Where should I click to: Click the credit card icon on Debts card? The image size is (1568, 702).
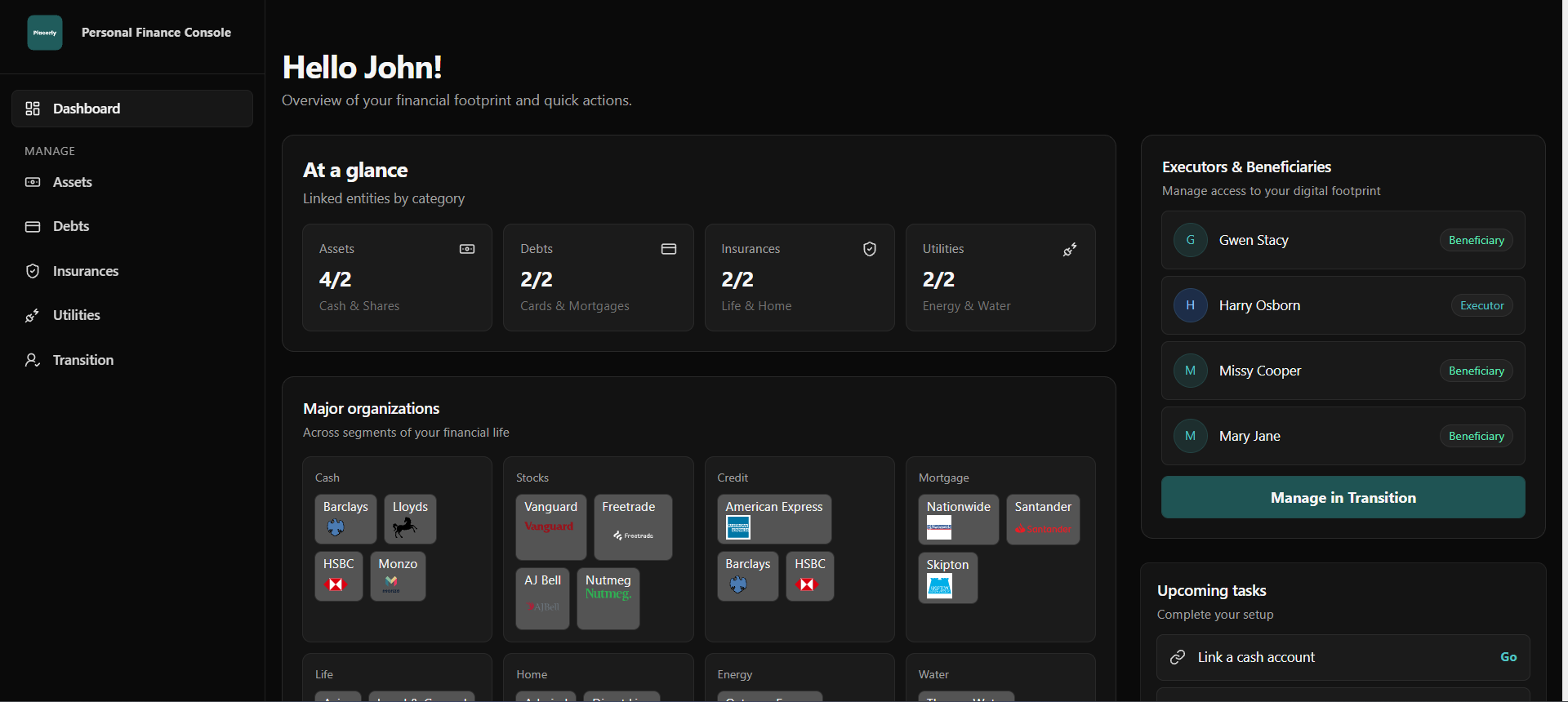coord(669,249)
